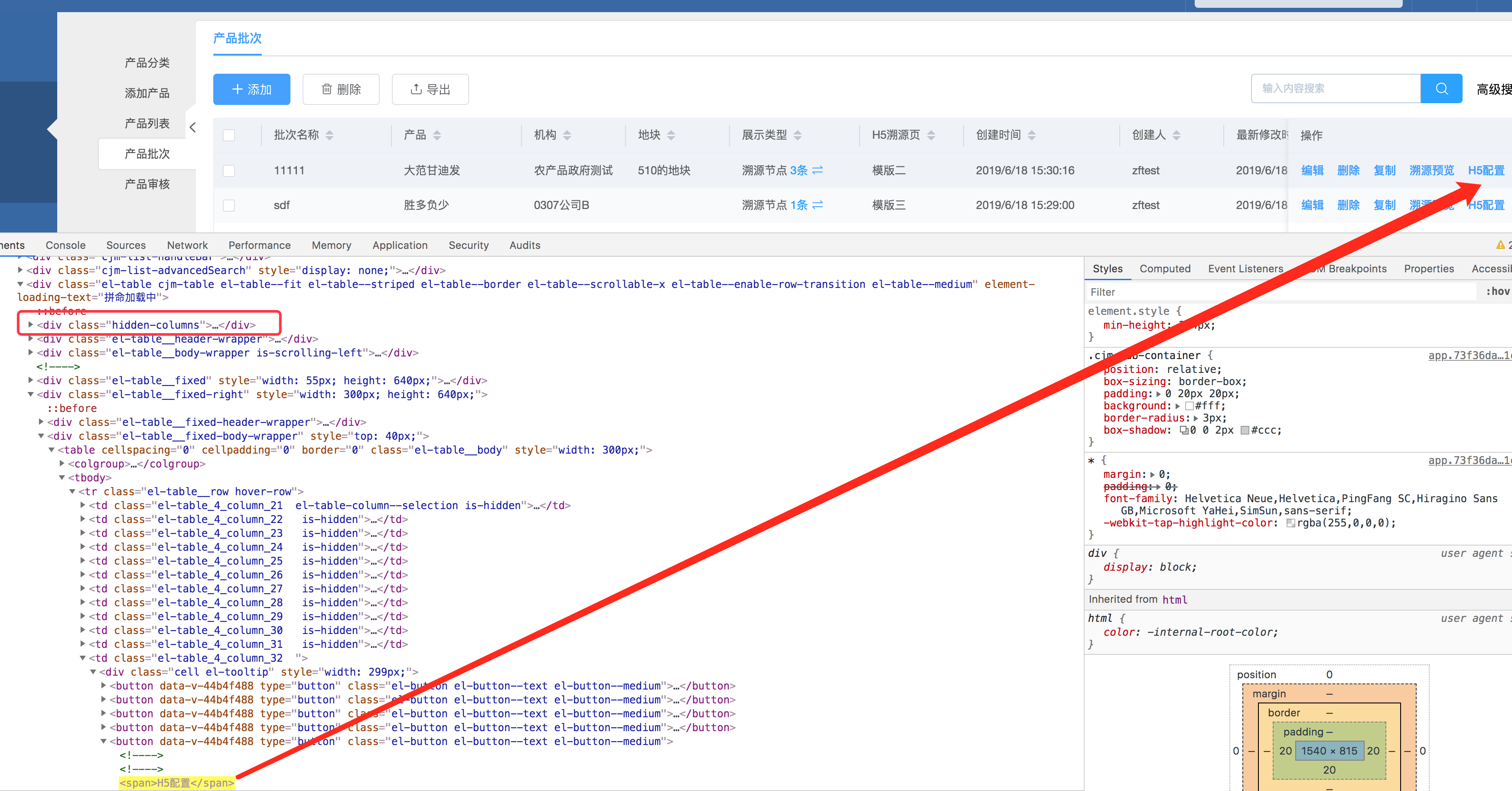
Task: Switch to the Console tab in DevTools
Action: click(x=65, y=245)
